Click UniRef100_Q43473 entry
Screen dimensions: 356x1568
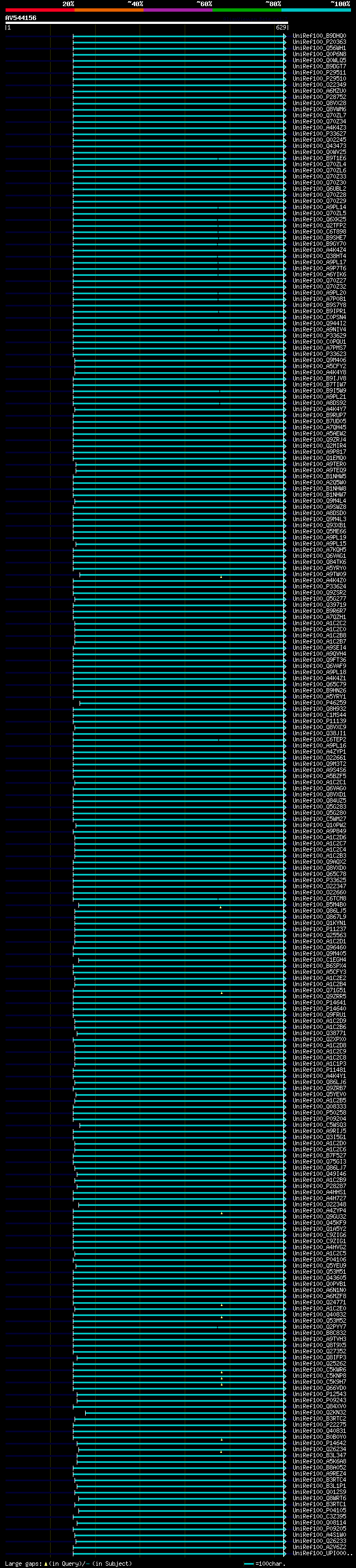click(x=319, y=146)
